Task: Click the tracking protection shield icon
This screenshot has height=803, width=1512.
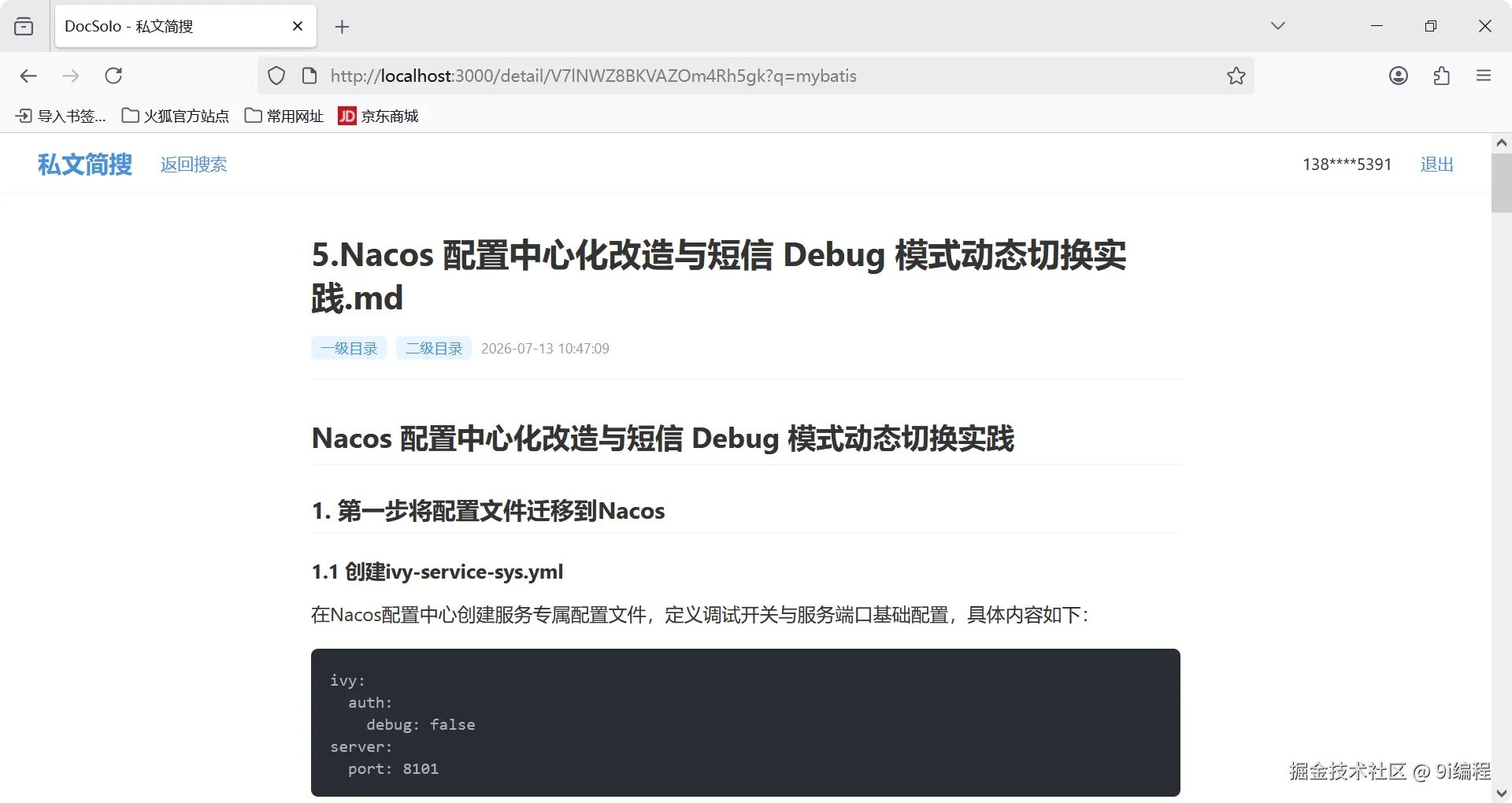Action: [276, 76]
